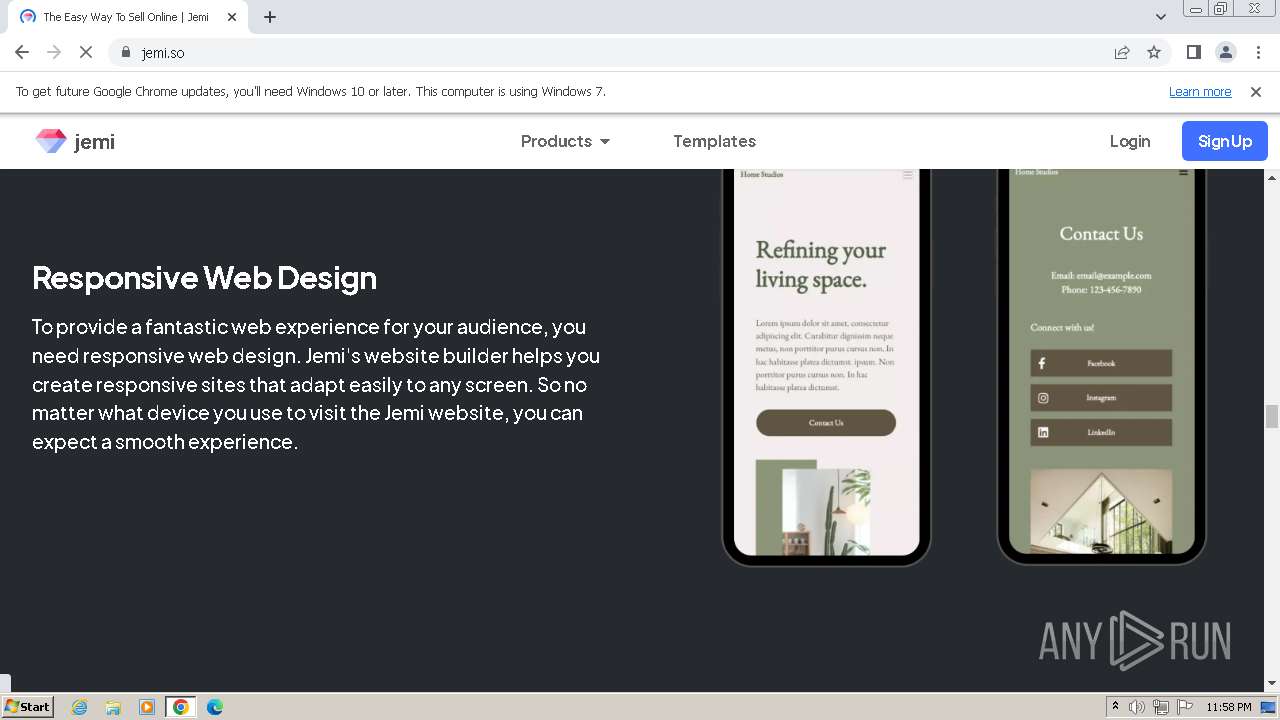Expand the Products dropdown menu
The image size is (1280, 720).
point(565,141)
